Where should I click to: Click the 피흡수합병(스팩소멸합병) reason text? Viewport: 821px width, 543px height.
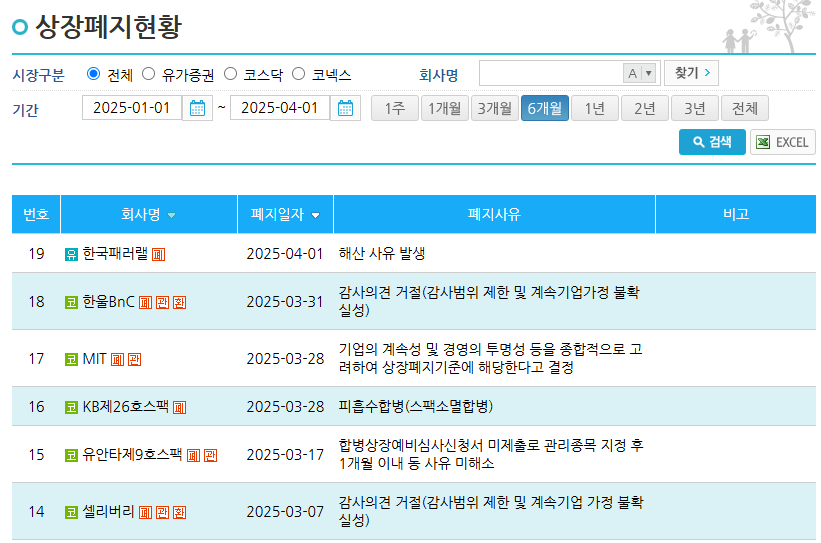pyautogui.click(x=416, y=407)
